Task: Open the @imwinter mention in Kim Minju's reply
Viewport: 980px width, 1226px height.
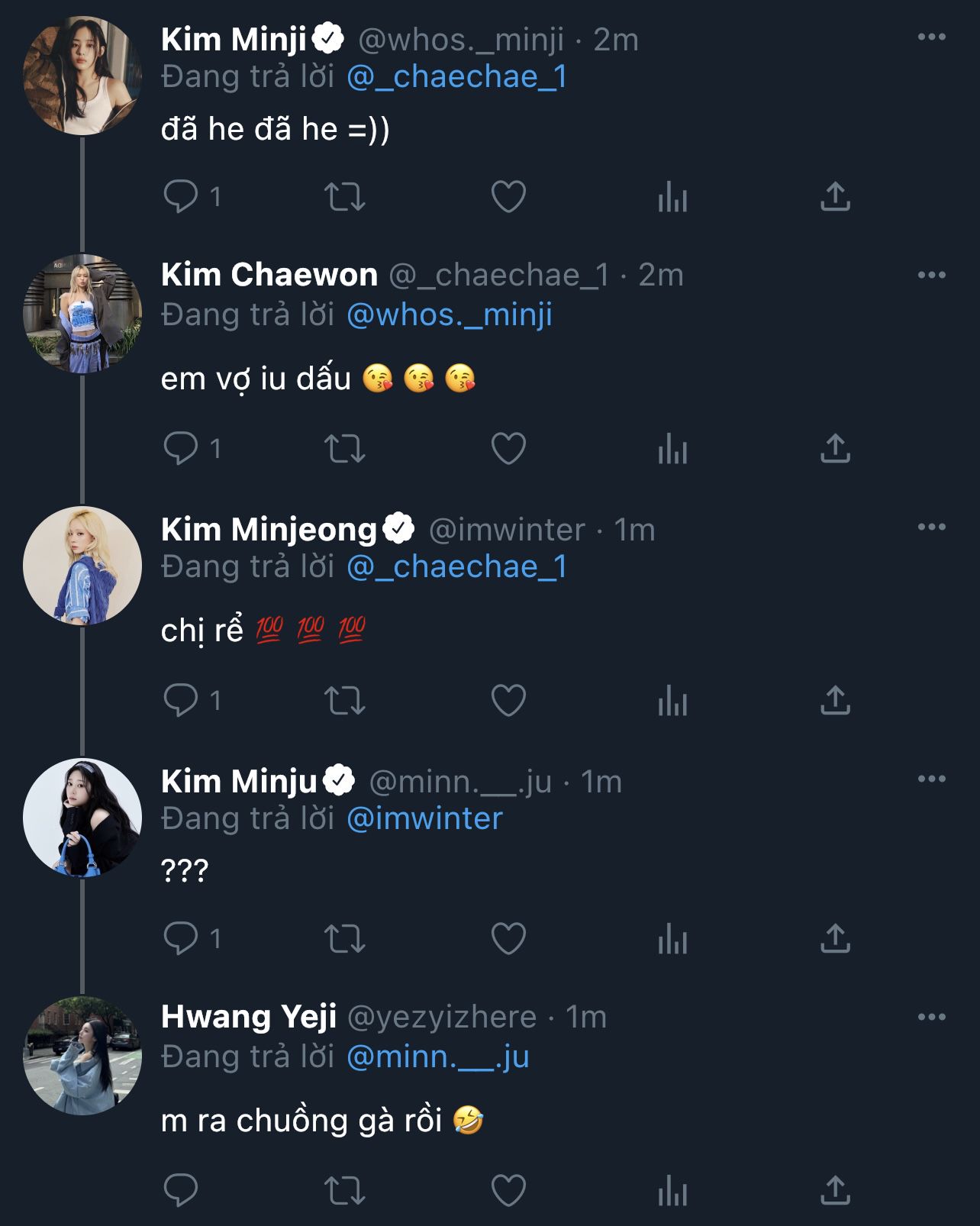Action: 424,818
